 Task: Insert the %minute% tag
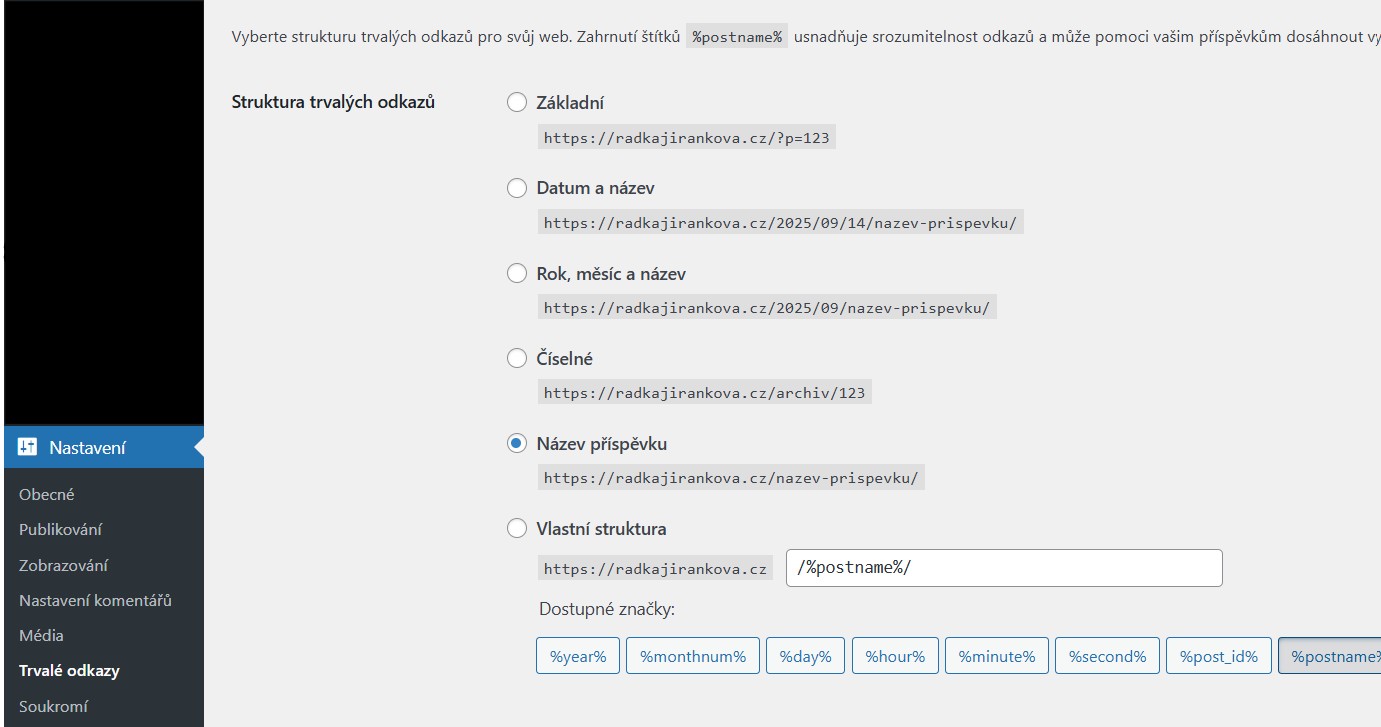coord(997,655)
